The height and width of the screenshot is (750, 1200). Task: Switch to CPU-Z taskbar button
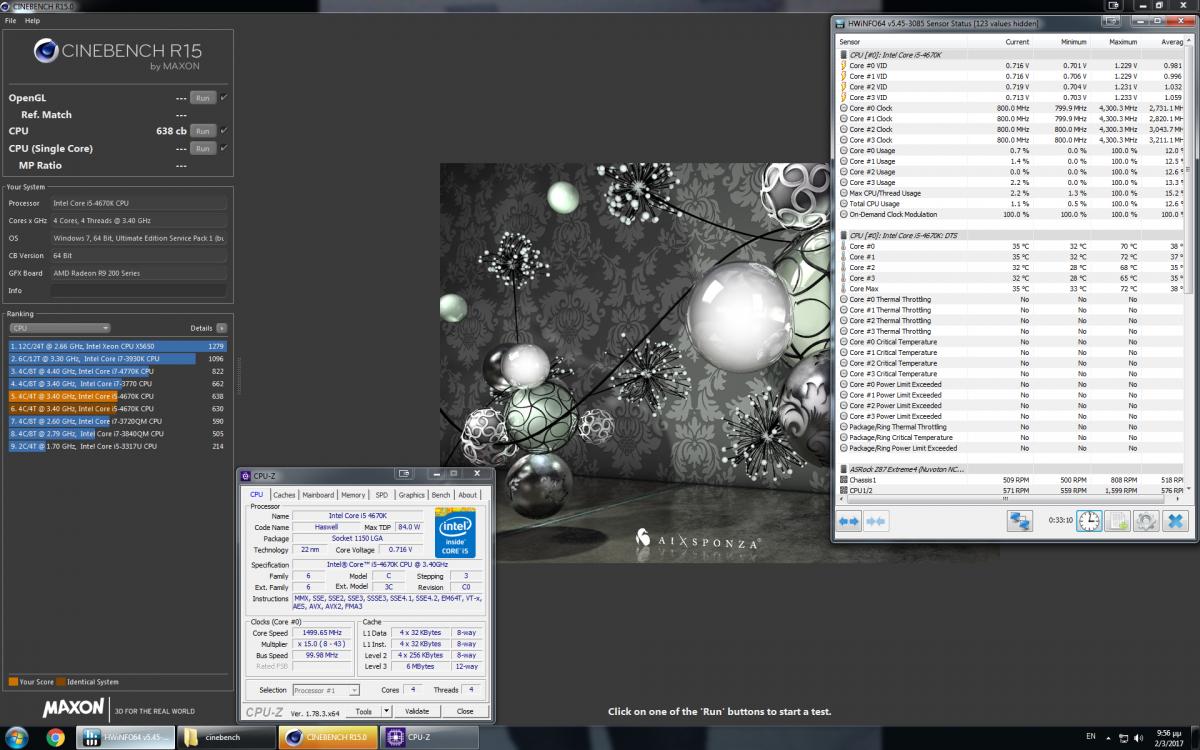coord(429,738)
